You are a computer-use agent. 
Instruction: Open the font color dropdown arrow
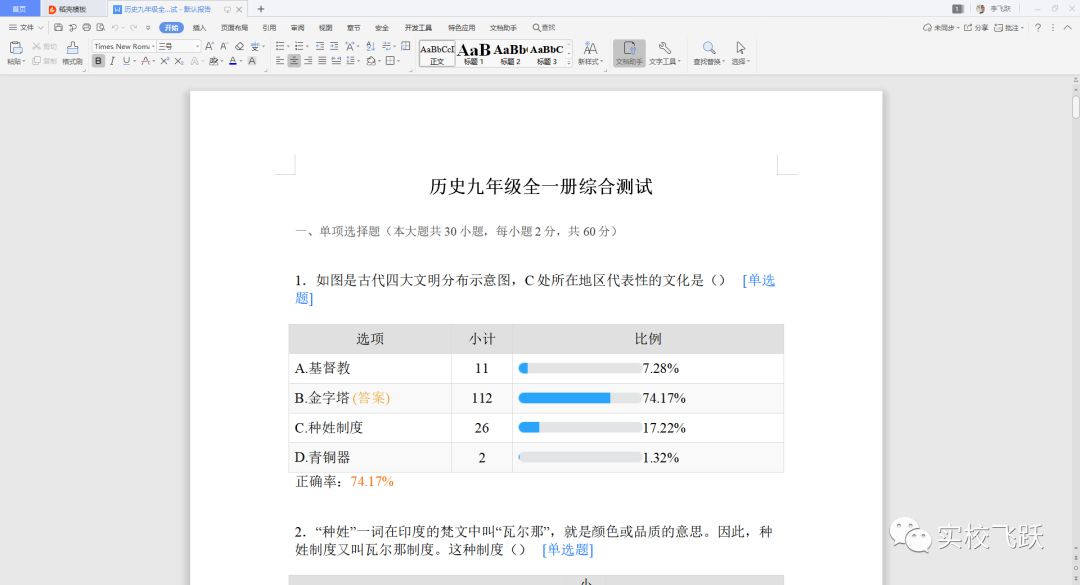[x=240, y=61]
